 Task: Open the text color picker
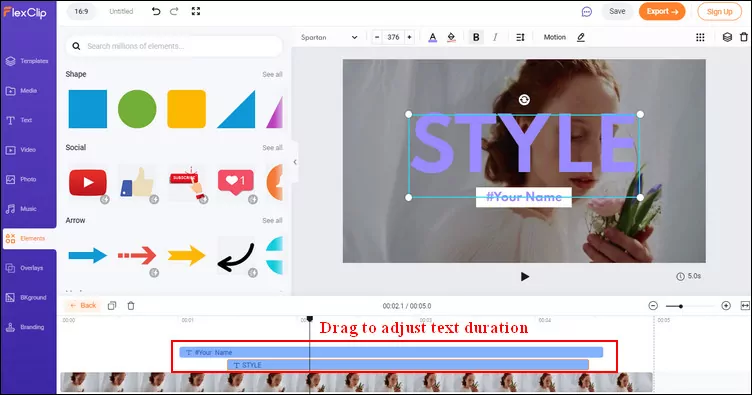433,37
